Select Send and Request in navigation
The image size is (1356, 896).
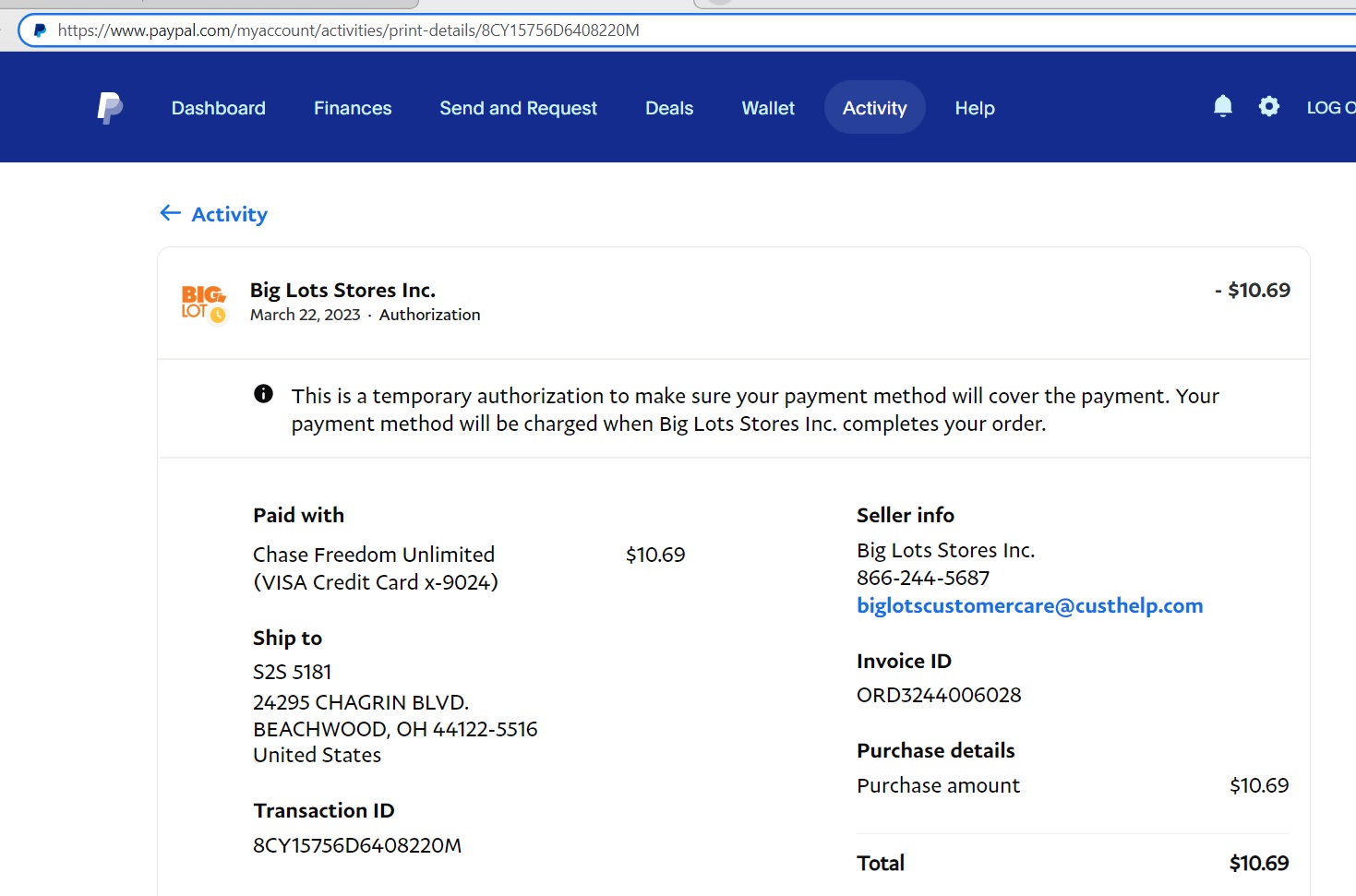click(x=518, y=108)
